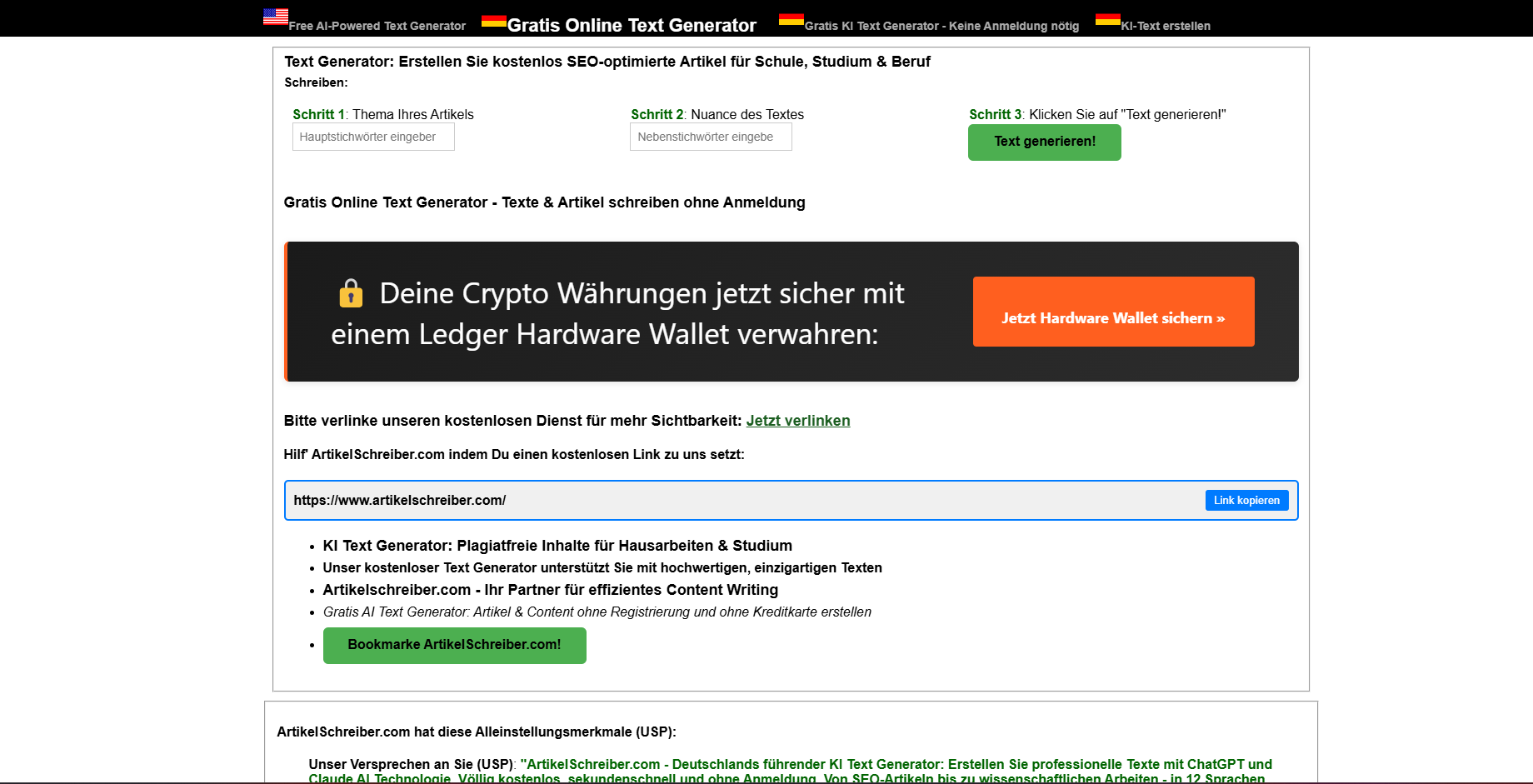Viewport: 1533px width, 784px height.
Task: Click the "Schreiben:" label
Action: coord(316,82)
